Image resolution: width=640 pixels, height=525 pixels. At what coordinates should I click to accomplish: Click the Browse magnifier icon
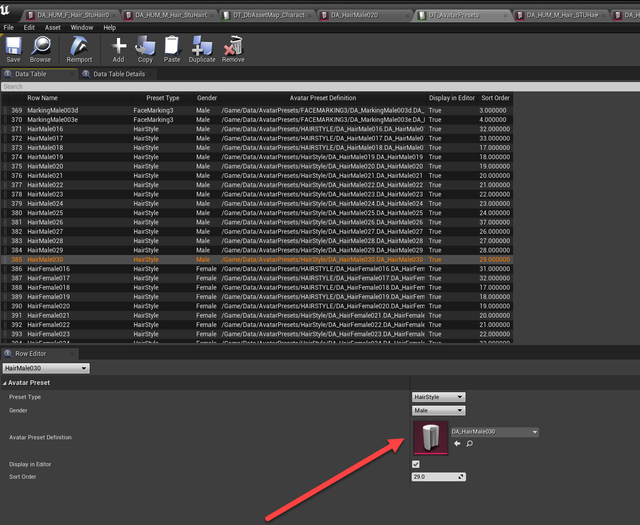pos(41,46)
